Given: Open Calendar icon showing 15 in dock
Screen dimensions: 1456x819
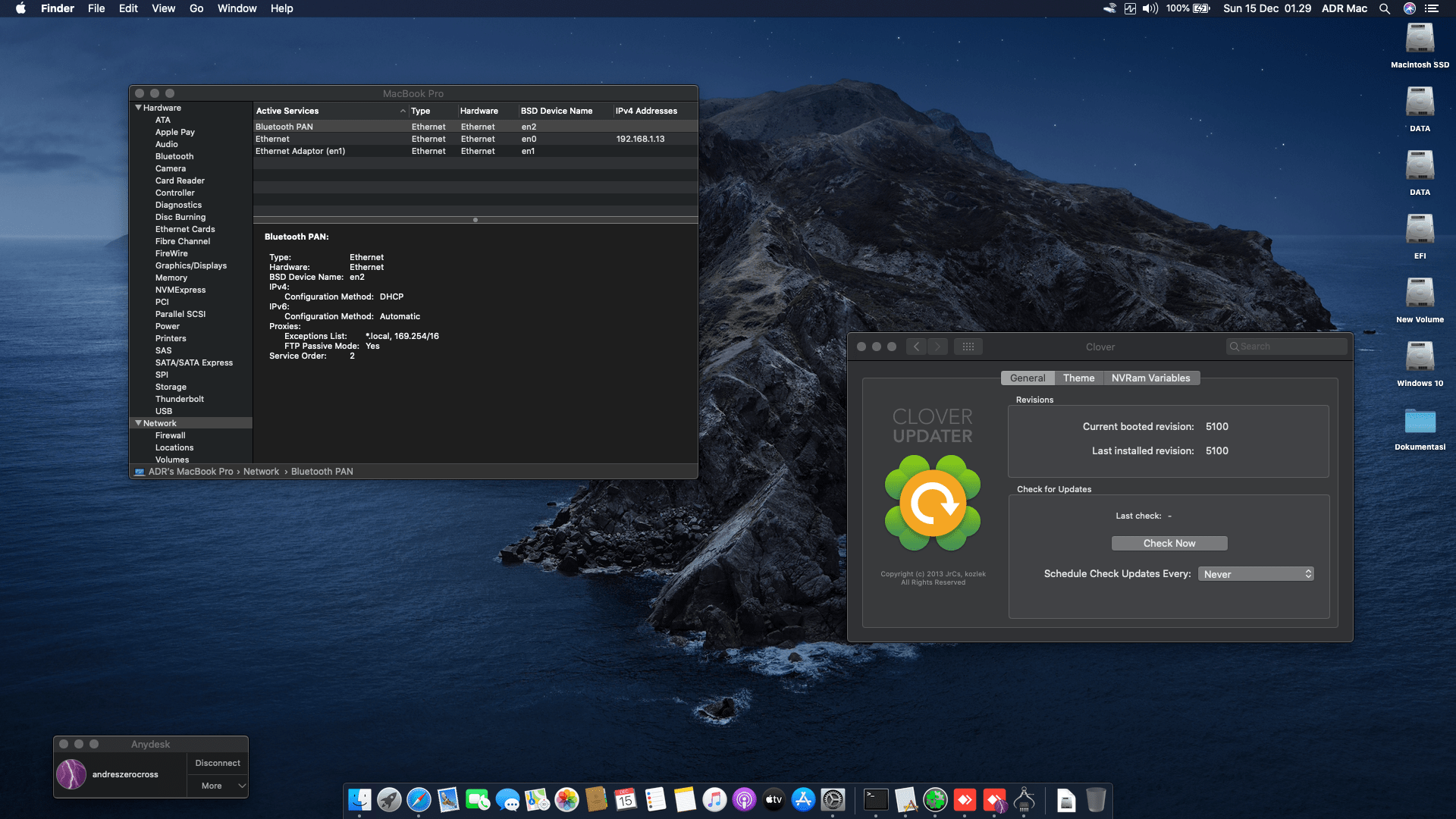Looking at the screenshot, I should pyautogui.click(x=626, y=799).
